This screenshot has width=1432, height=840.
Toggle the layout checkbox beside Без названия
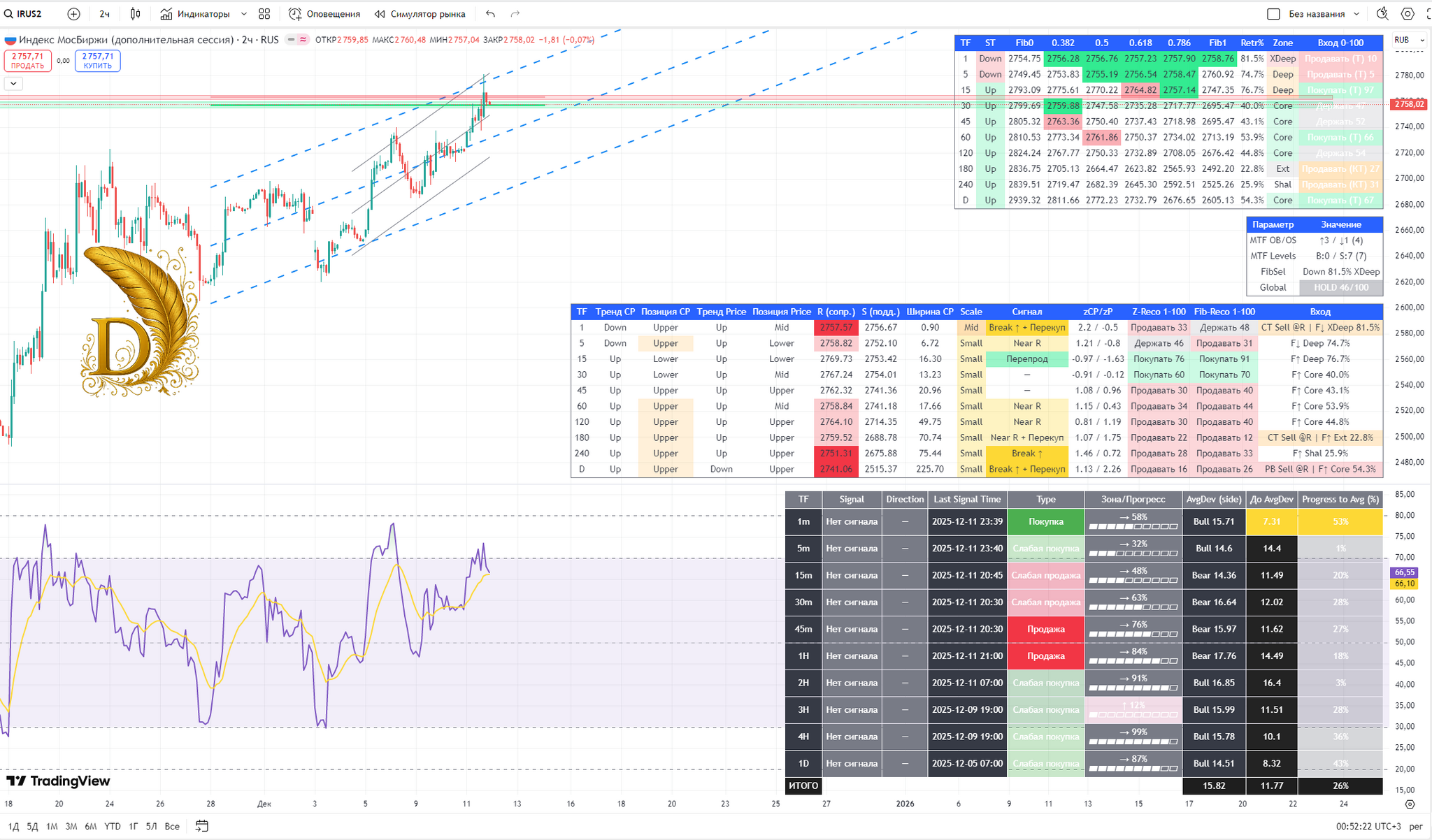[x=1273, y=14]
